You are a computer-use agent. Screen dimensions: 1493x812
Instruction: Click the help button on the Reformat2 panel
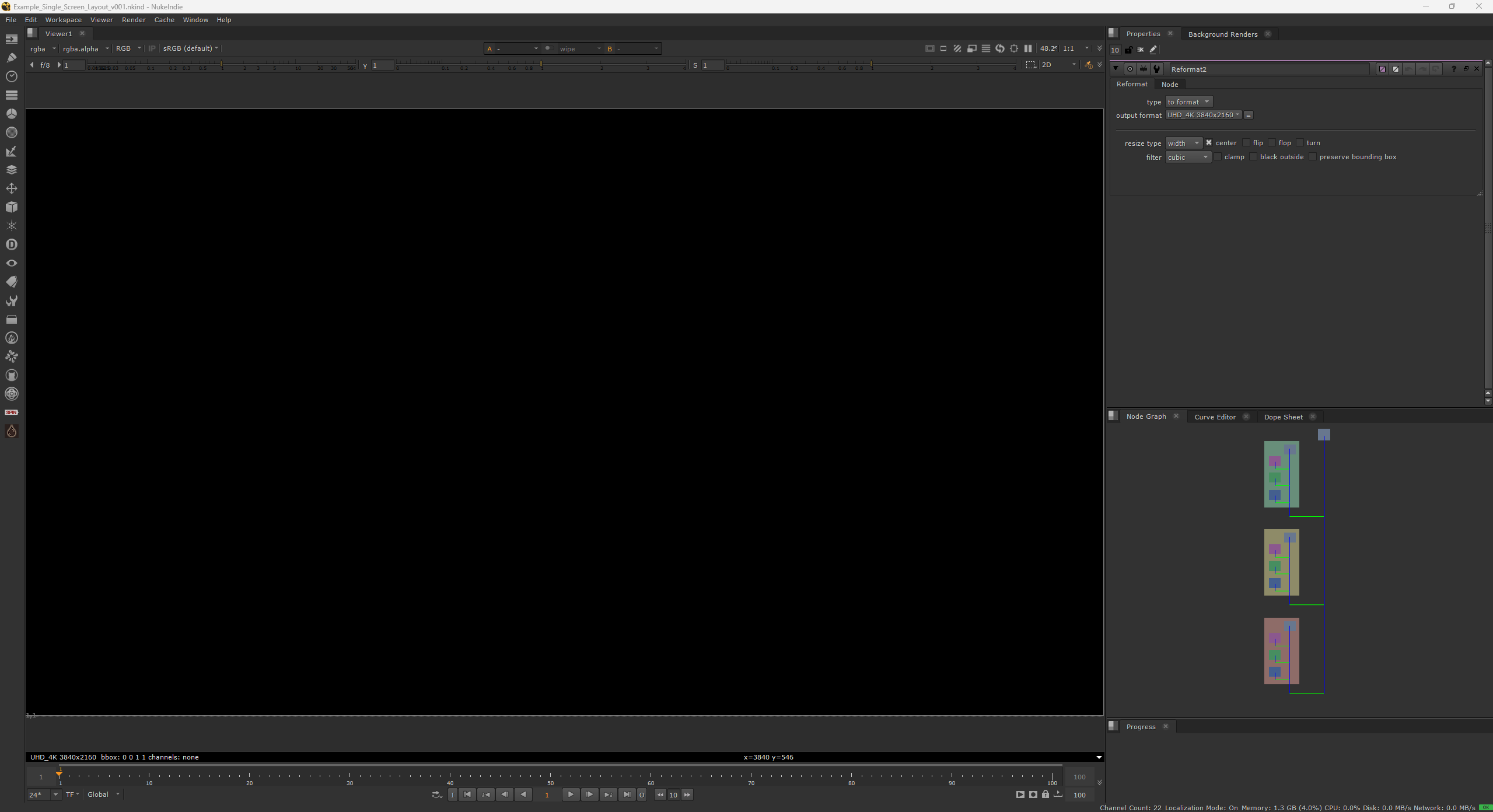pyautogui.click(x=1453, y=69)
